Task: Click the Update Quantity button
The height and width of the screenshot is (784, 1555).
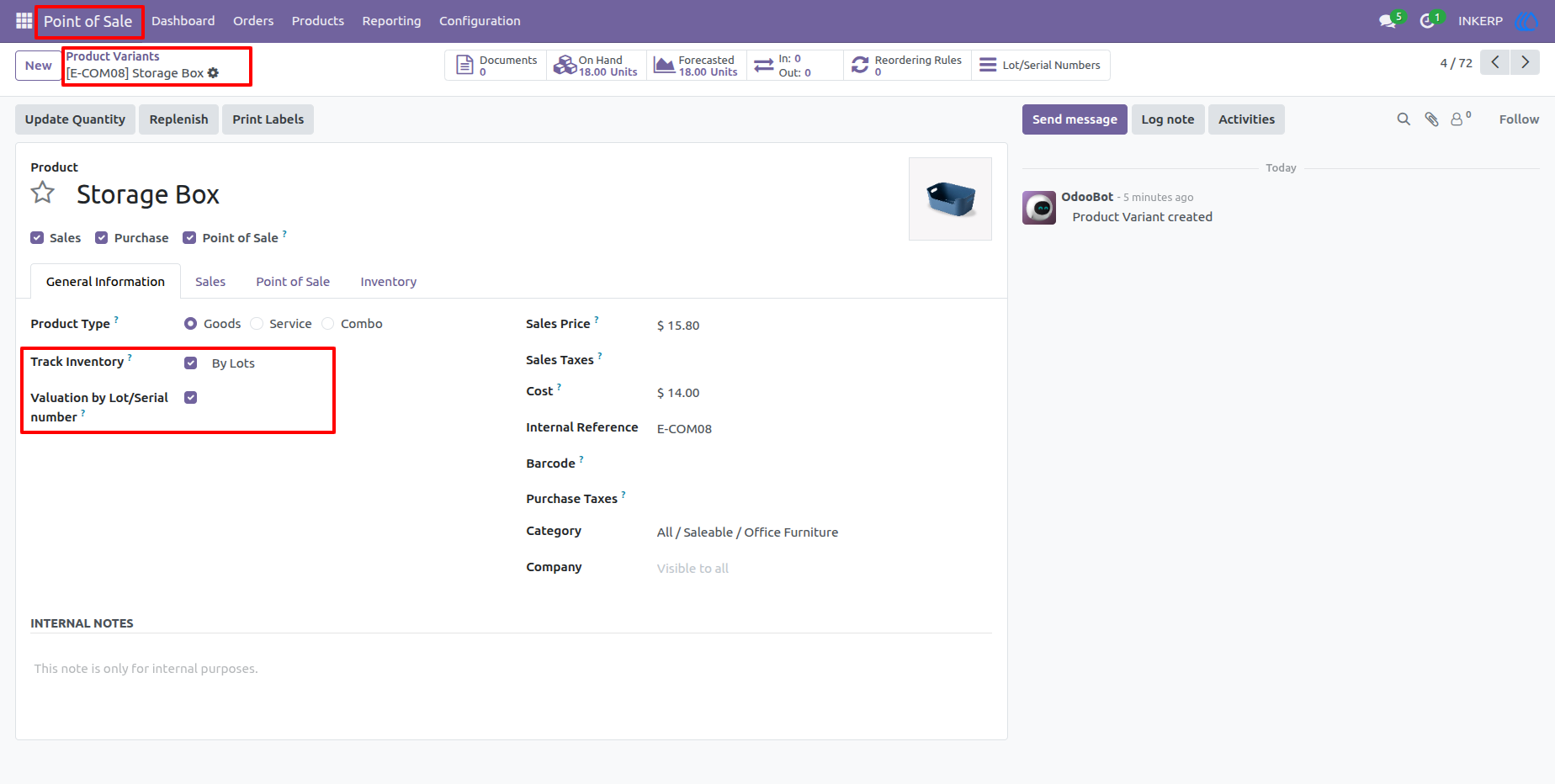Action: pos(75,119)
